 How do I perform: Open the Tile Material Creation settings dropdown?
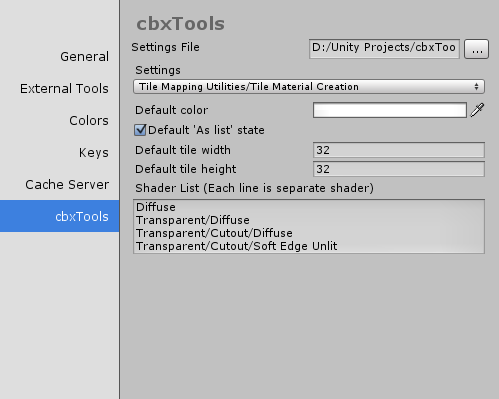point(309,87)
